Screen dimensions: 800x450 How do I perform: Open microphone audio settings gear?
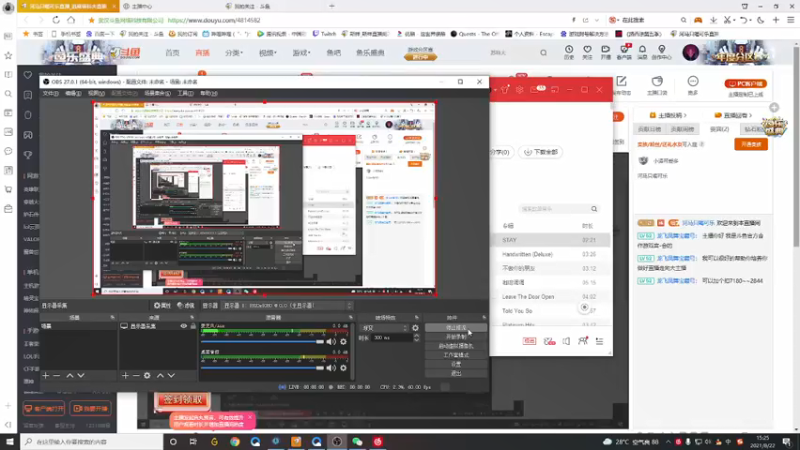pos(343,341)
